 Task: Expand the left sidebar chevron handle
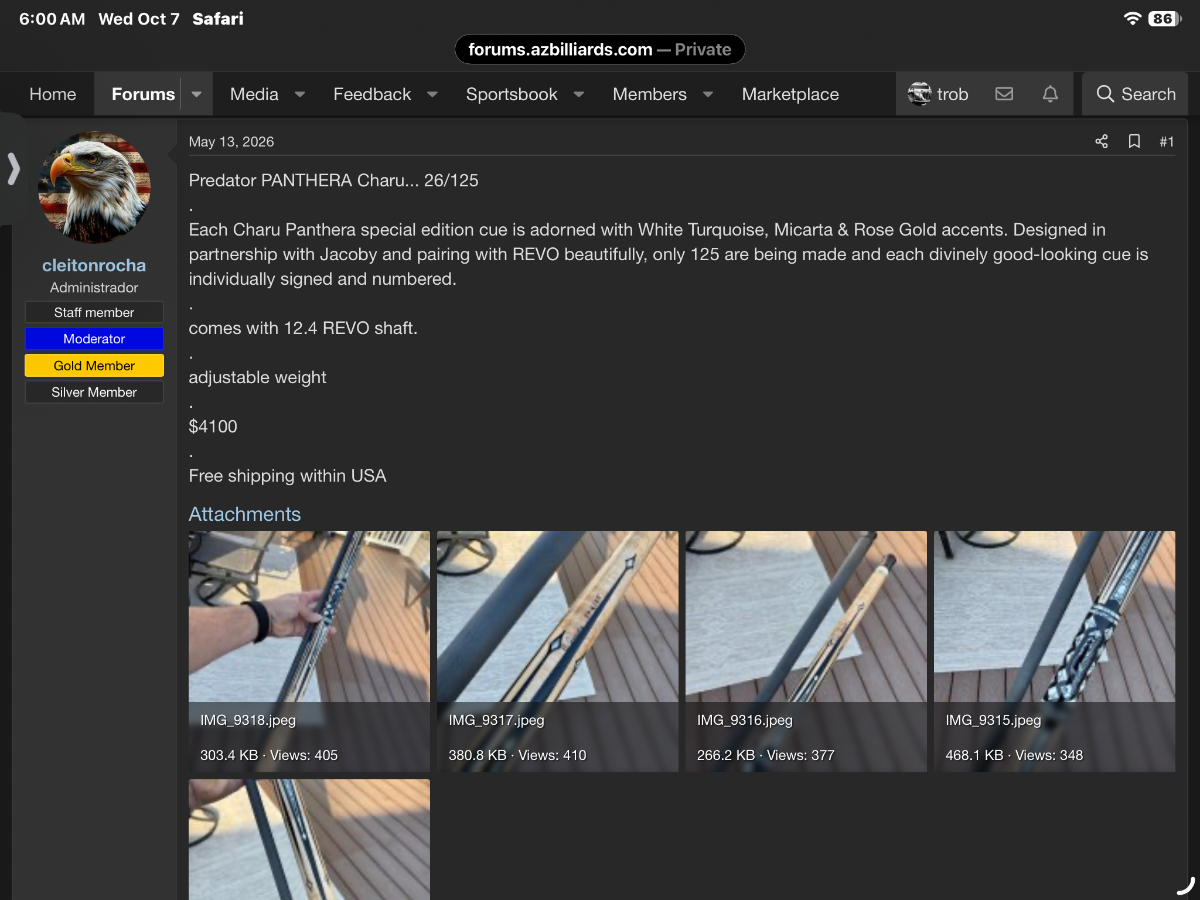(x=13, y=168)
